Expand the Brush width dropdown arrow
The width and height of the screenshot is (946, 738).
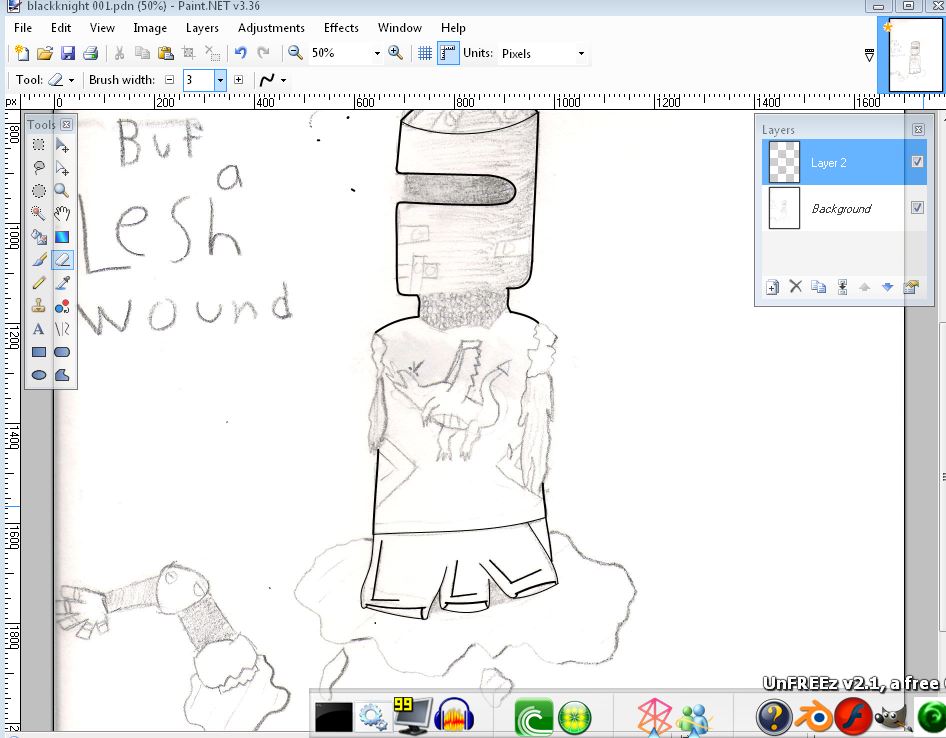pyautogui.click(x=220, y=80)
